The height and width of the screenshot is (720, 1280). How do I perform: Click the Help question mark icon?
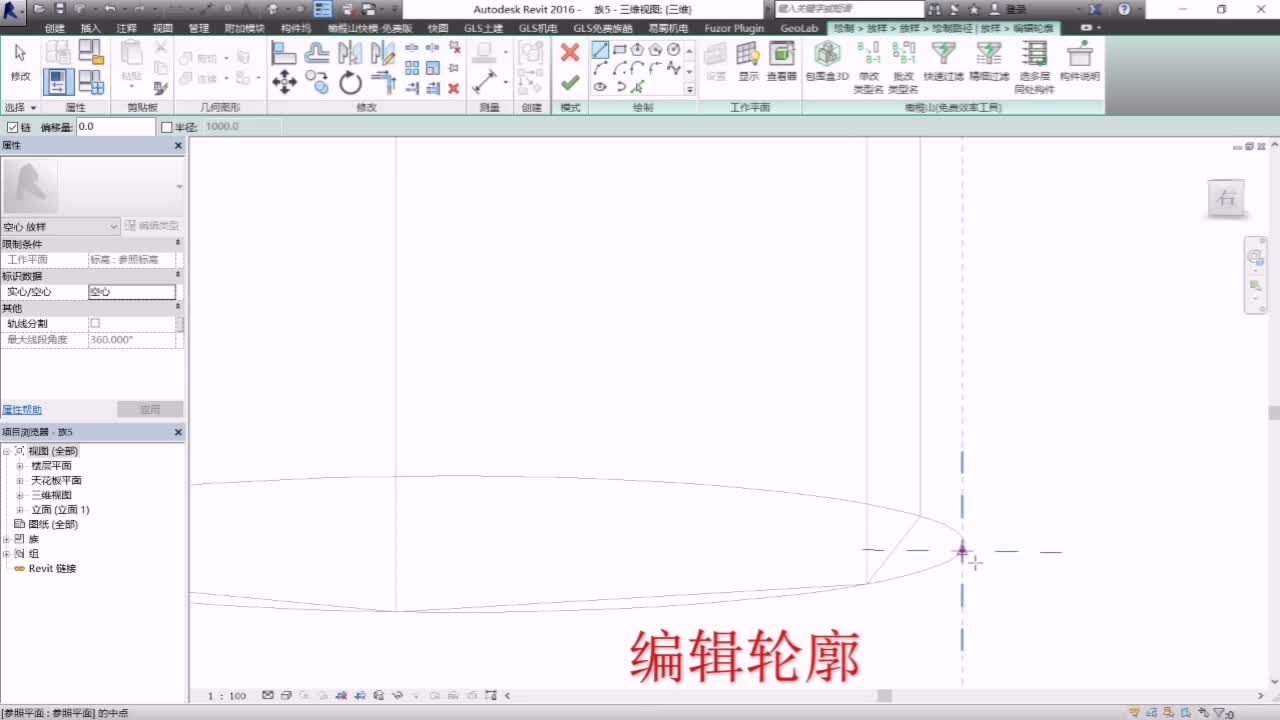[x=1124, y=9]
